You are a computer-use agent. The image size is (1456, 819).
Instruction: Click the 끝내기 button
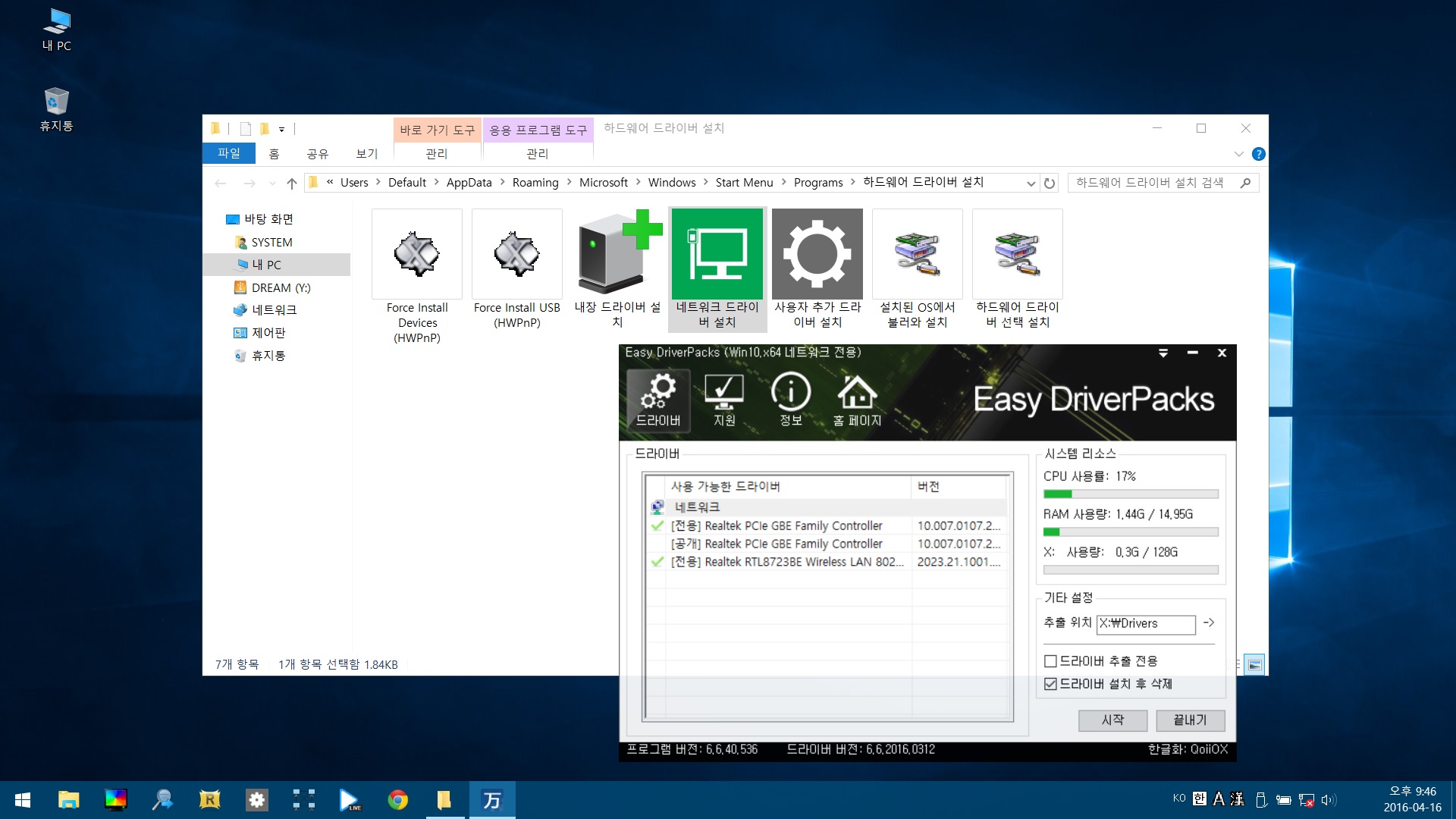(x=1190, y=720)
